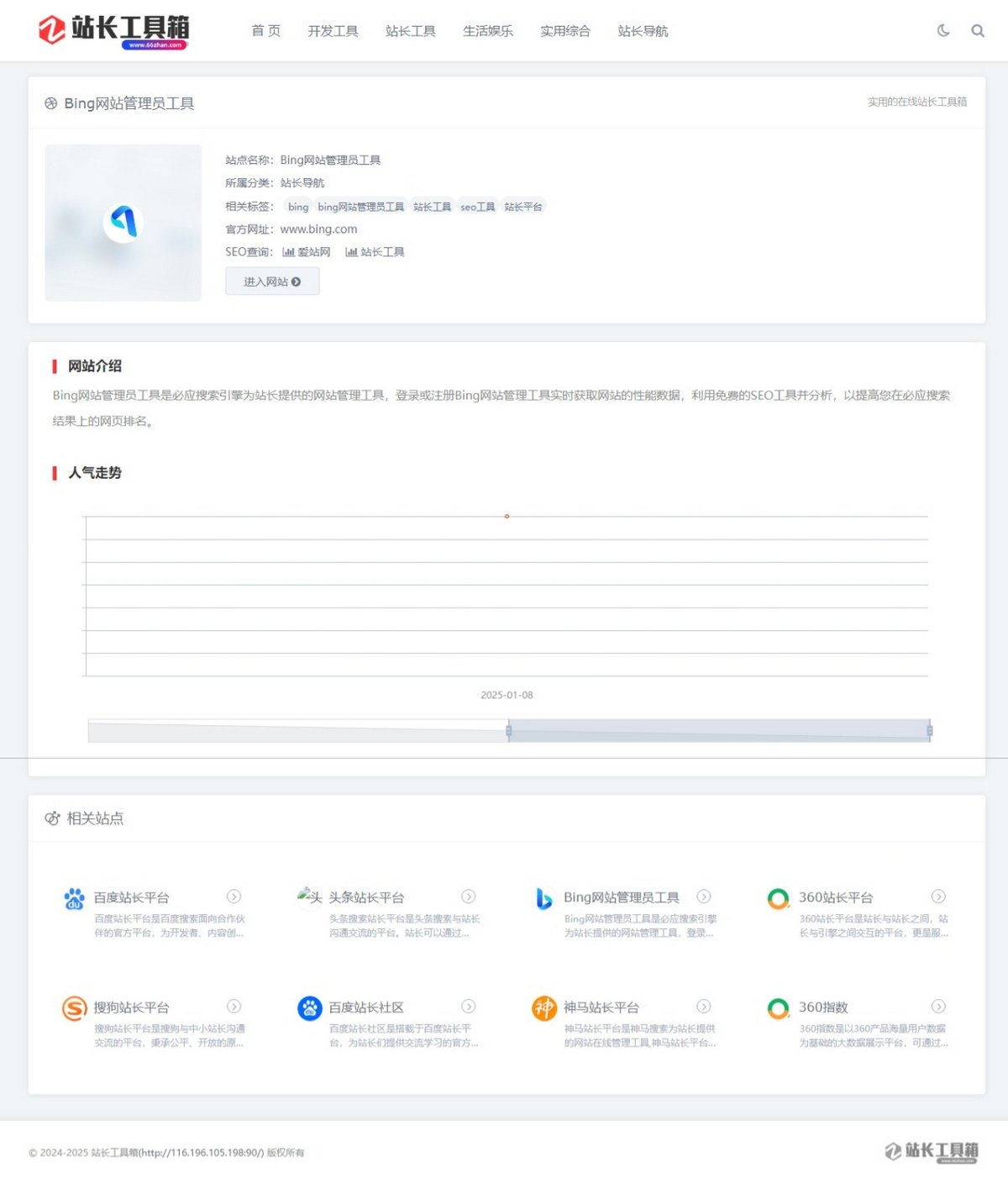
Task: Click the 进入网站 button
Action: pyautogui.click(x=272, y=281)
